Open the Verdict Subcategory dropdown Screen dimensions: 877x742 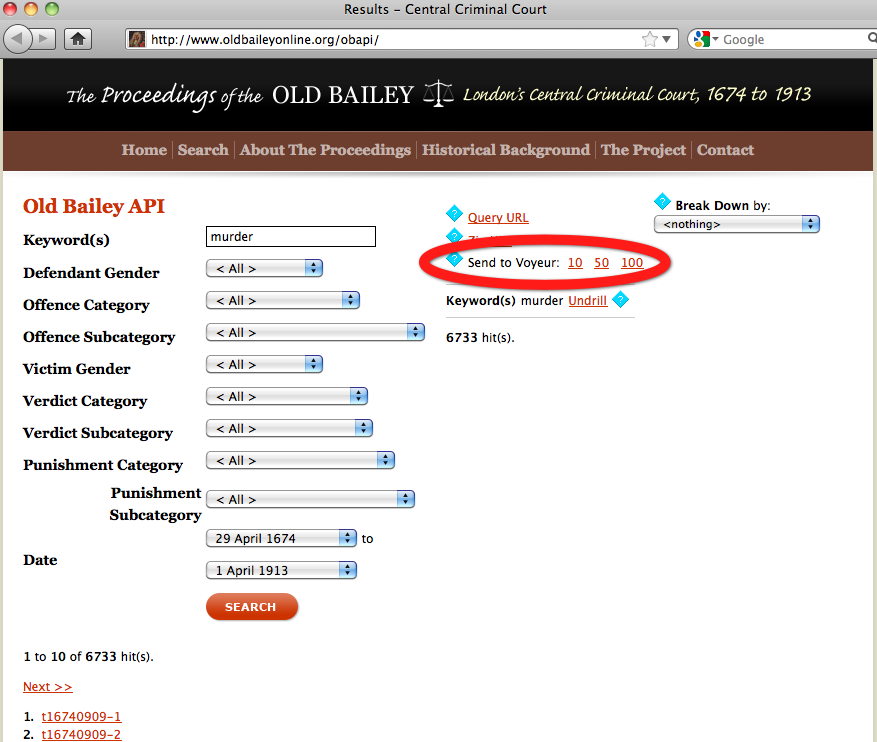pos(289,428)
